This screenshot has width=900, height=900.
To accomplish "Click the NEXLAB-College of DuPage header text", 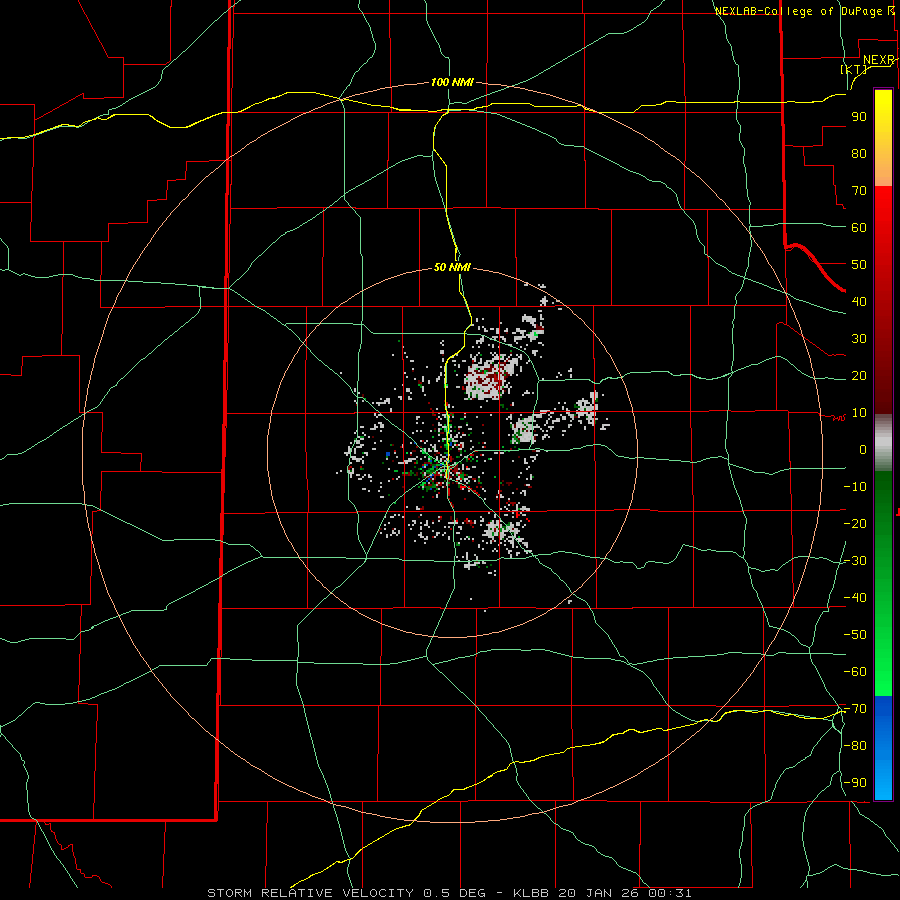I will (x=804, y=11).
